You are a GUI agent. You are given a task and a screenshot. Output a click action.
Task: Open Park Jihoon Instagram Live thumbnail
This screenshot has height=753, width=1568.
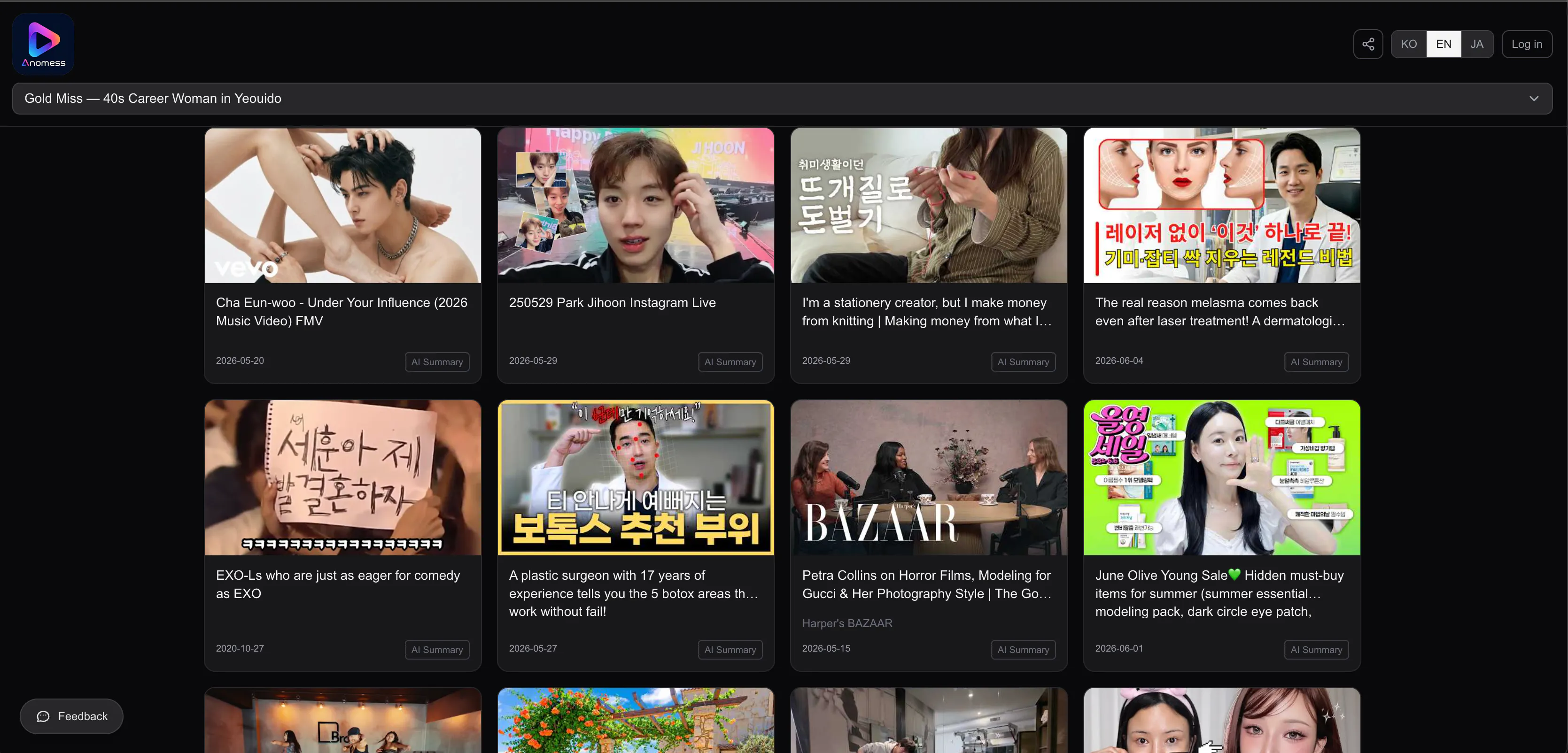(636, 205)
